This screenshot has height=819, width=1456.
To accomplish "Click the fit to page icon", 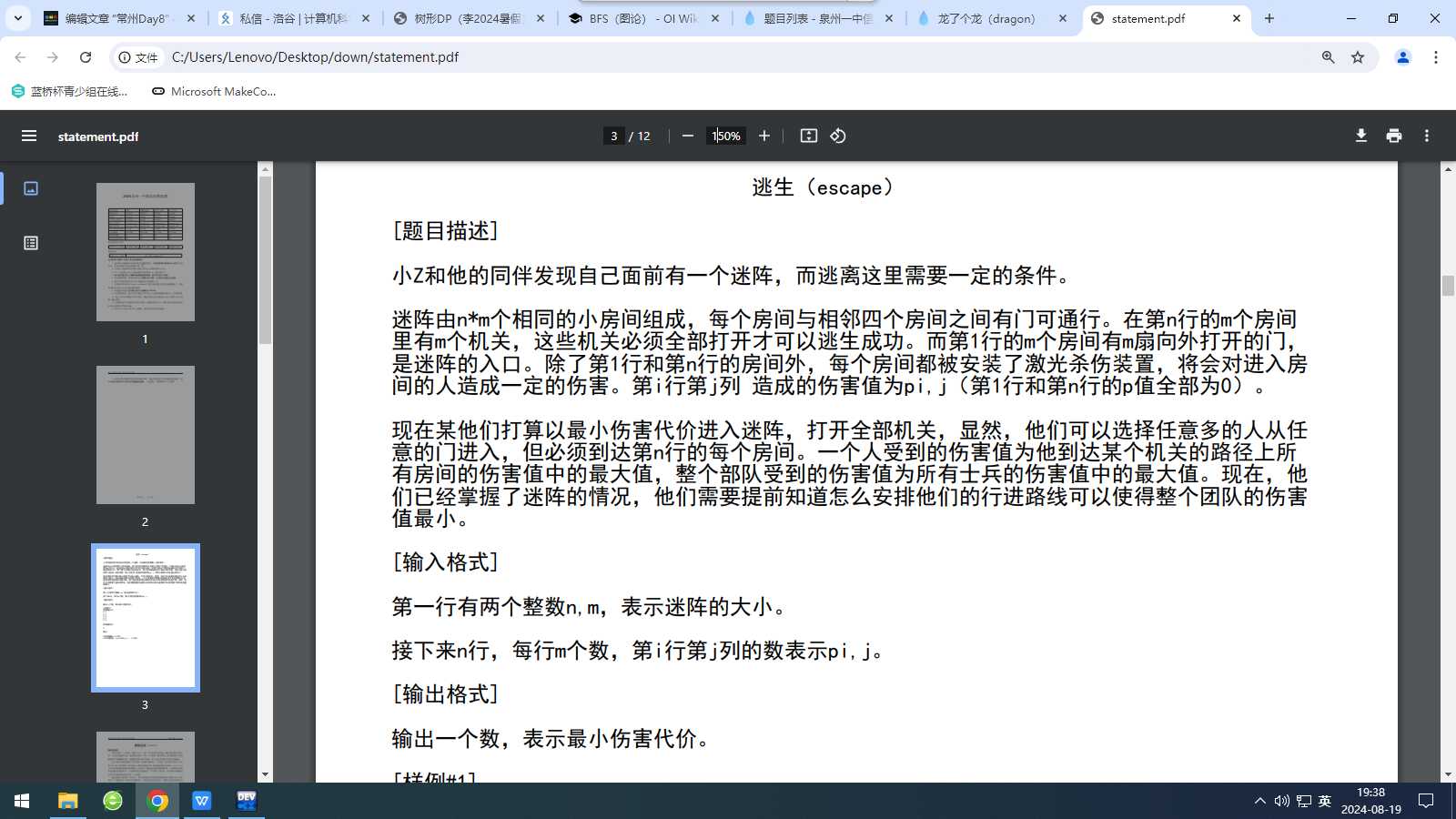I will coord(808,136).
